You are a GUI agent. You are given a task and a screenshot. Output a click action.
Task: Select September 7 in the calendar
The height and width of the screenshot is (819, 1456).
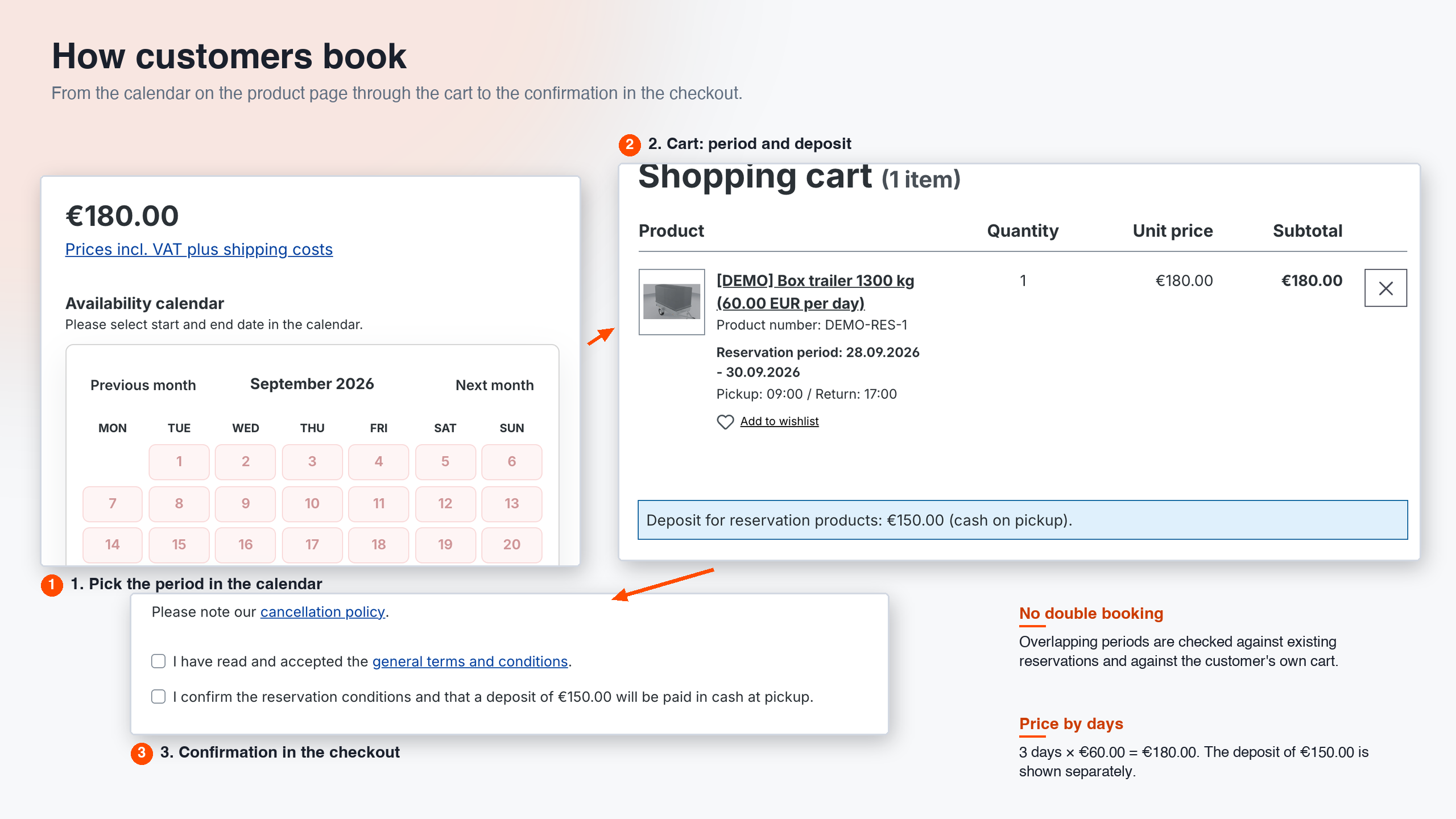(x=113, y=504)
